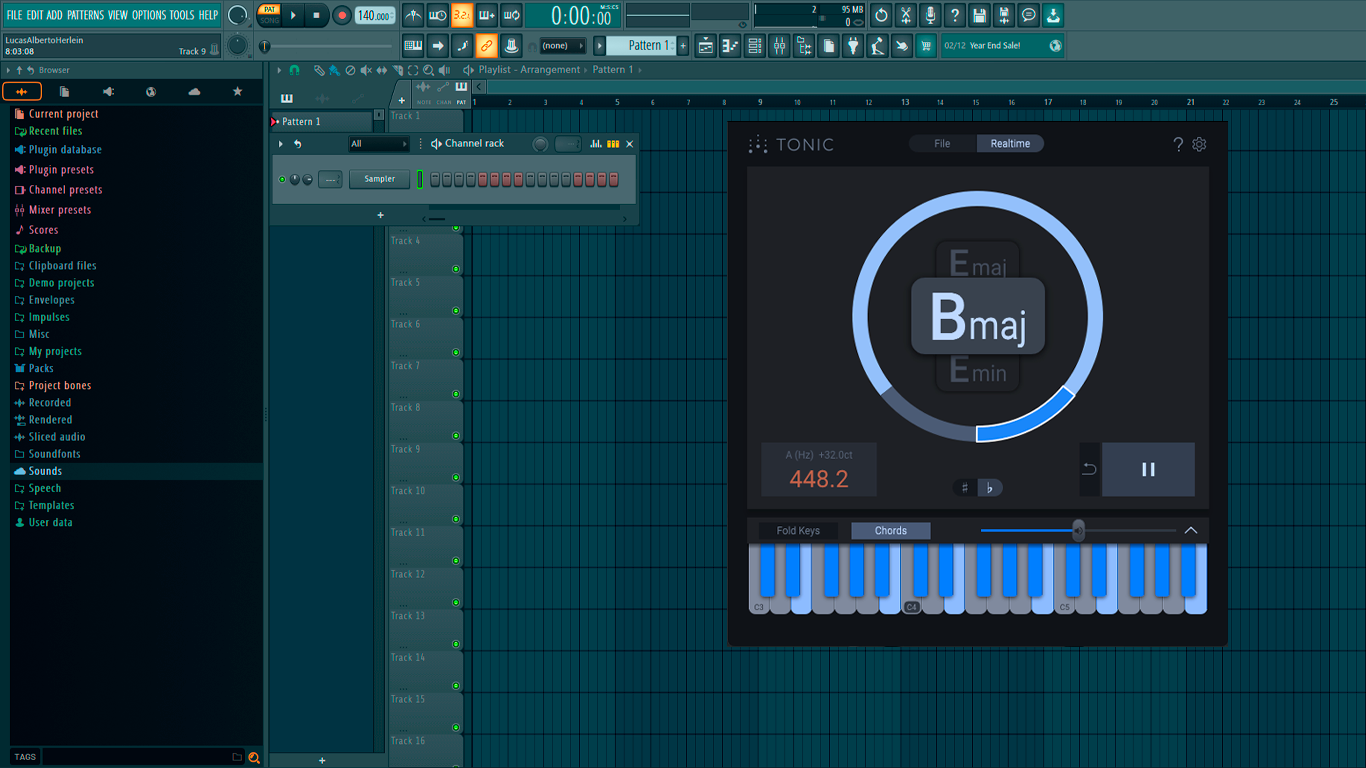This screenshot has height=768, width=1366.
Task: Open the PATTERNS menu
Action: [85, 15]
